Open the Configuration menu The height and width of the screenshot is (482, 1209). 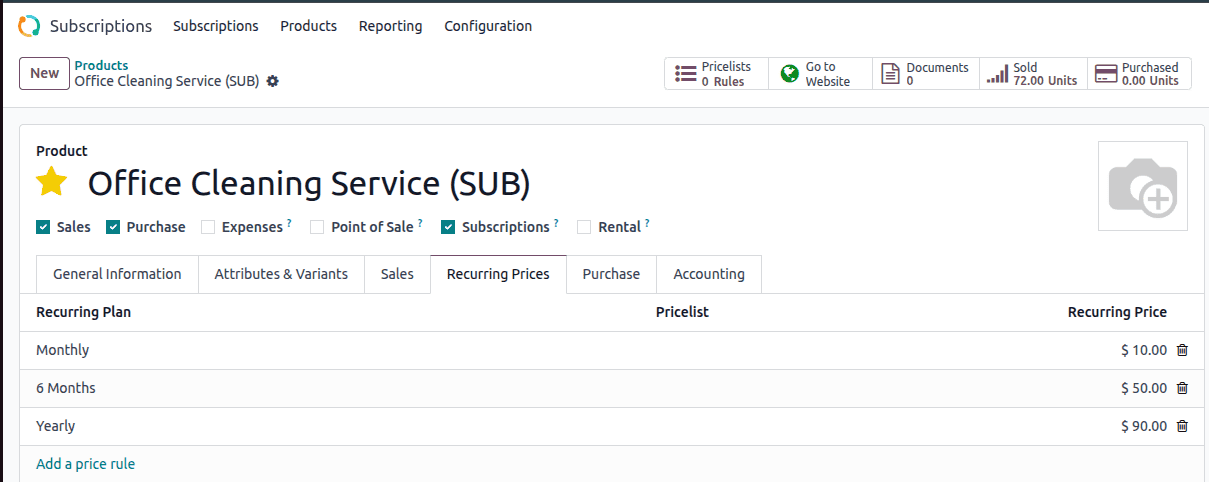[488, 26]
